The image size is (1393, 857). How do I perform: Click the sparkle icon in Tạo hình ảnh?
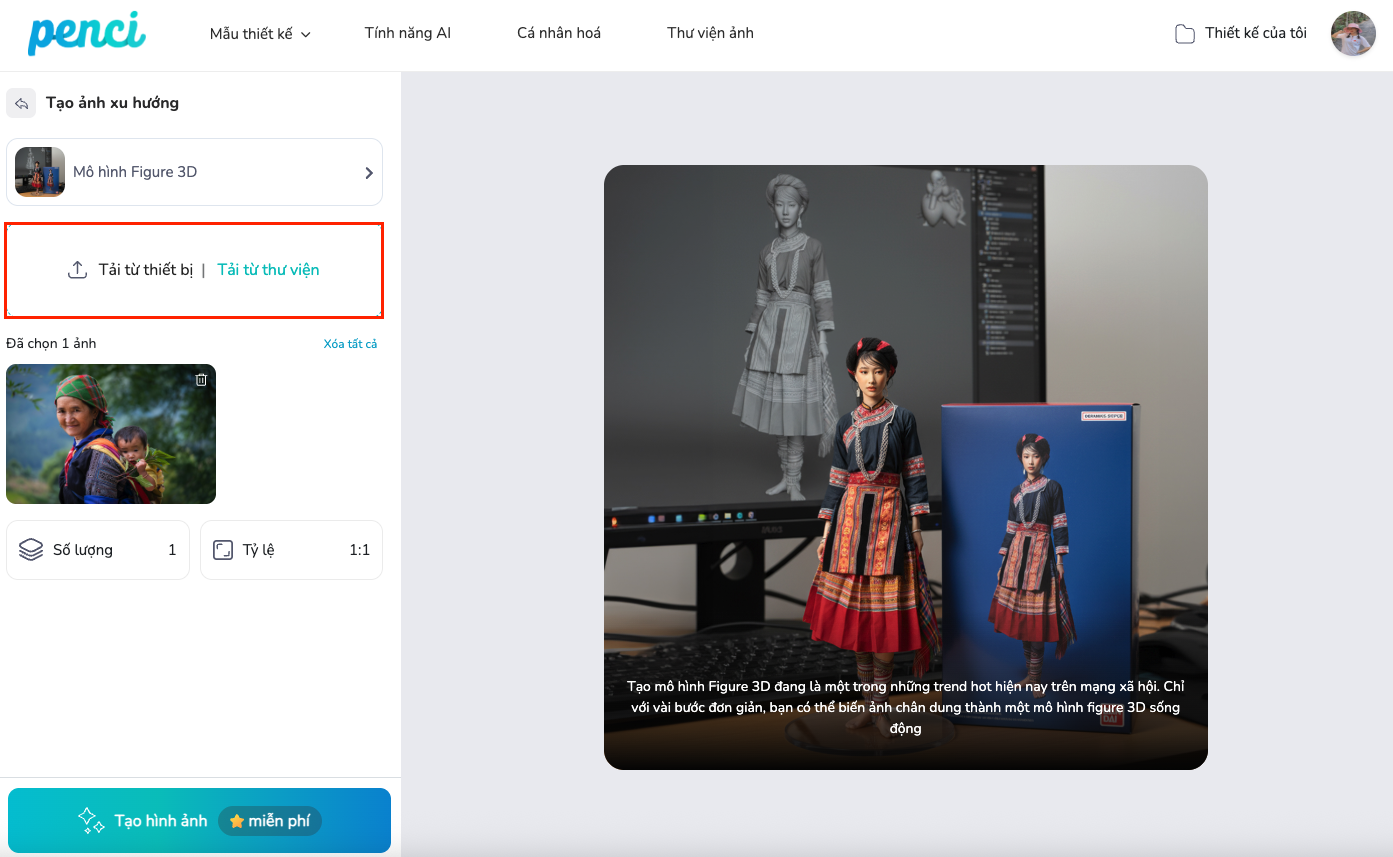[x=92, y=821]
